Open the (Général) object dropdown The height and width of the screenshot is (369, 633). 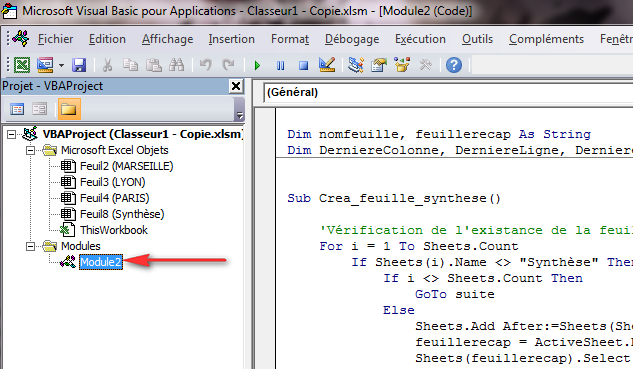click(448, 92)
